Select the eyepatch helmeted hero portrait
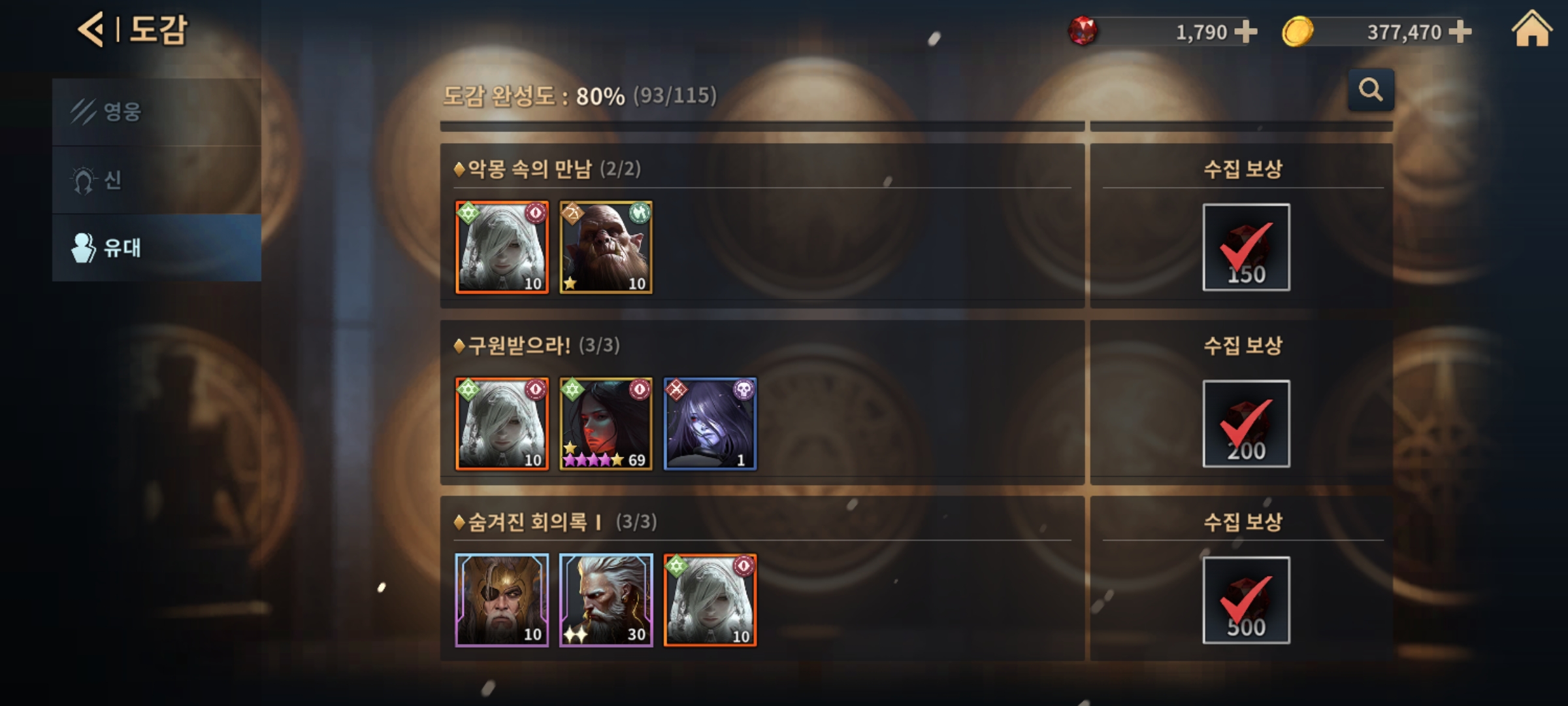The height and width of the screenshot is (706, 1568). tap(502, 600)
